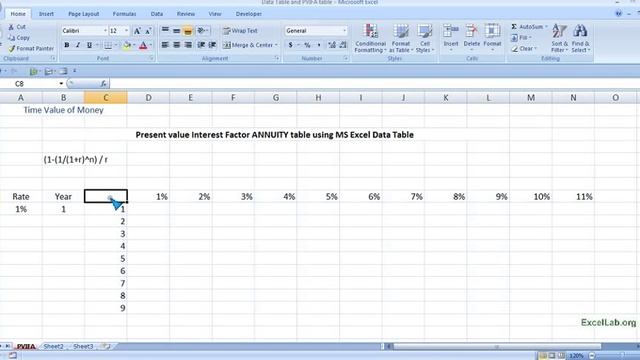Viewport: 640px width, 360px height.
Task: Click the Wrap Text button
Action: click(x=240, y=31)
